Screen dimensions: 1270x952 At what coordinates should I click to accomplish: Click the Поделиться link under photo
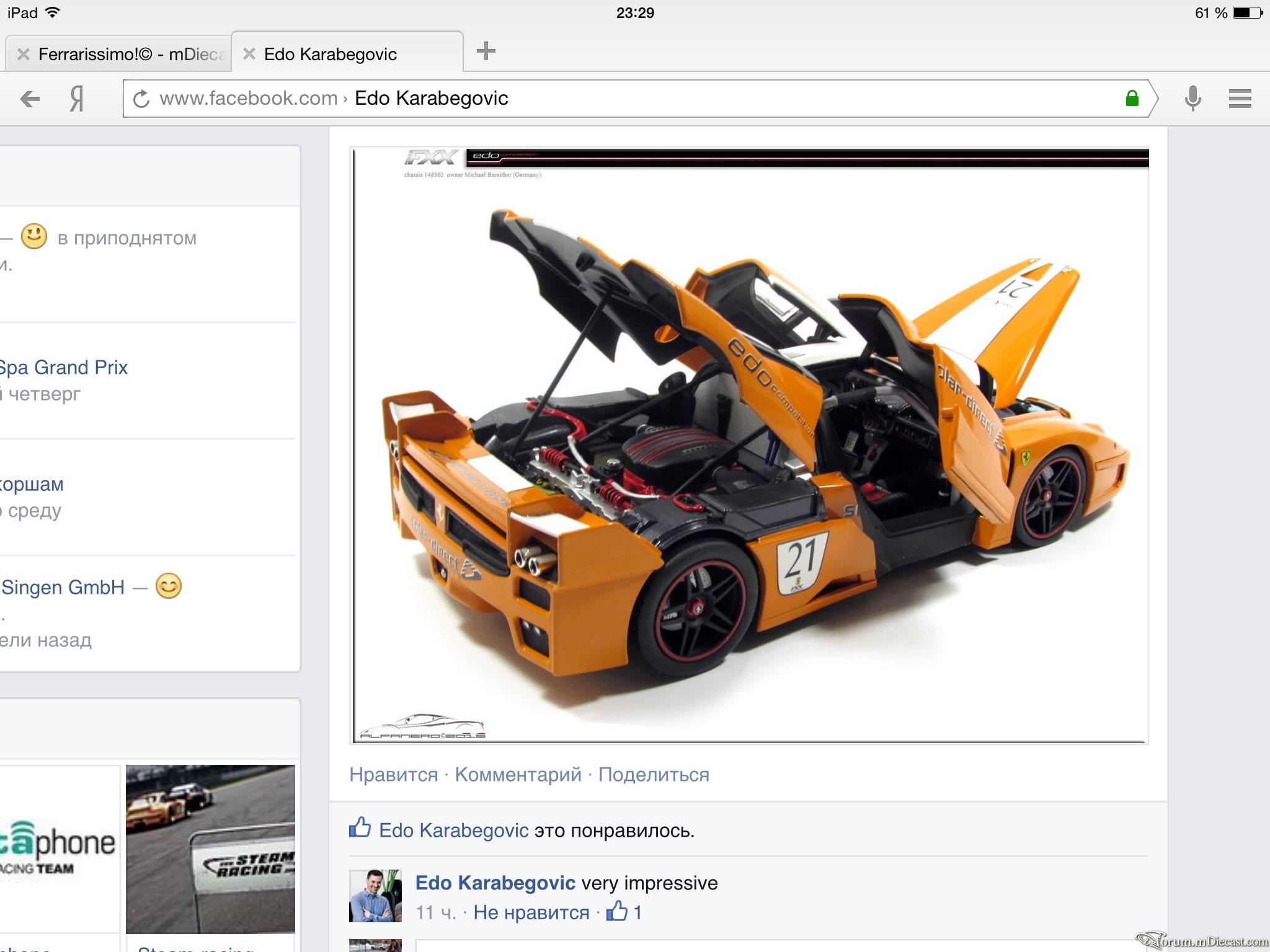click(654, 775)
